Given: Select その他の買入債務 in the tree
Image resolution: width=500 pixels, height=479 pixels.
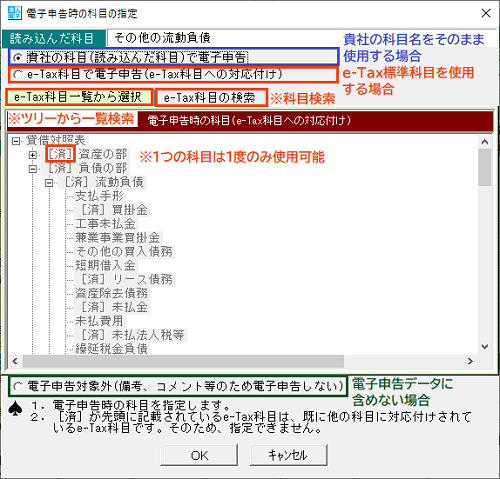Looking at the screenshot, I should tap(124, 252).
